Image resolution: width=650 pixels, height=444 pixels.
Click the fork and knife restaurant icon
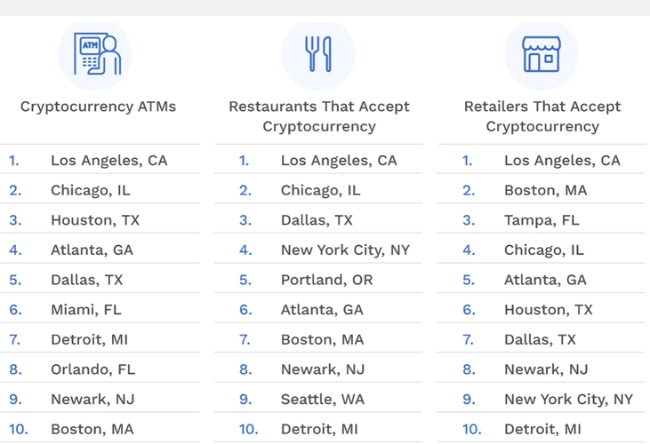[x=318, y=54]
